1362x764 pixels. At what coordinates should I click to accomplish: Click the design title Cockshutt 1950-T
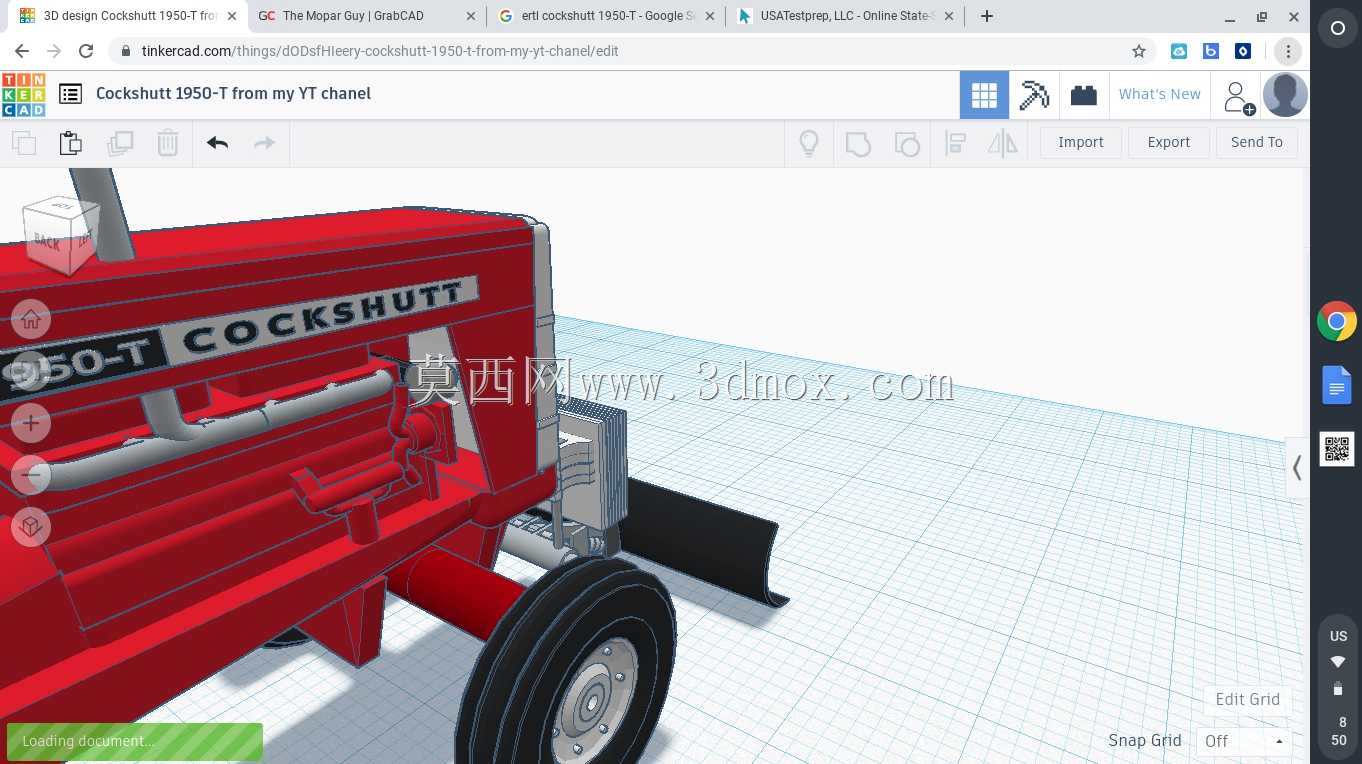(x=233, y=93)
